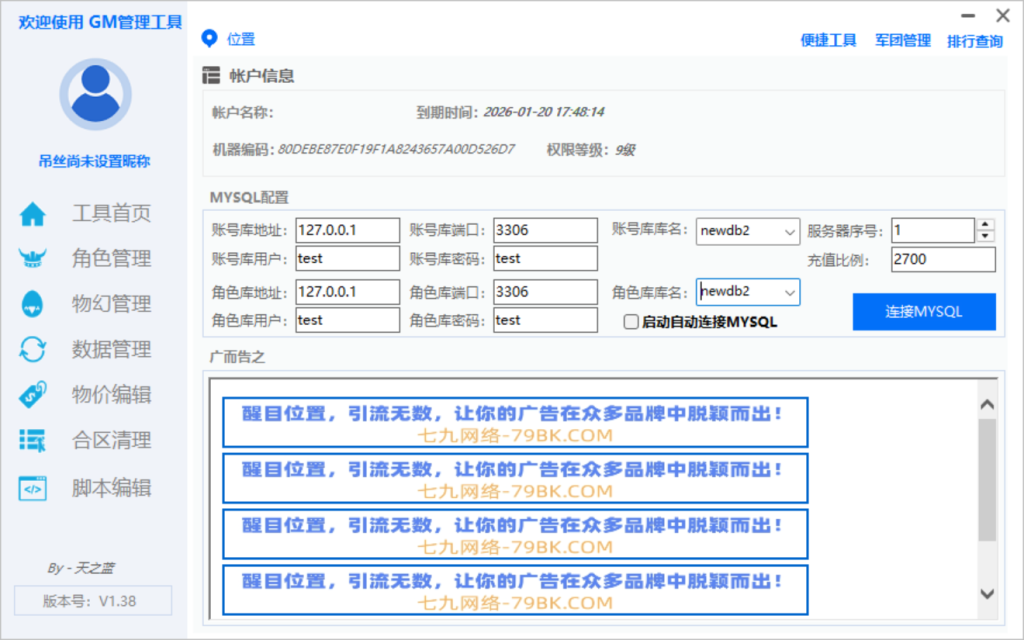The height and width of the screenshot is (640, 1024).
Task: Increase 服务器序号 with the up arrow
Action: 986,224
